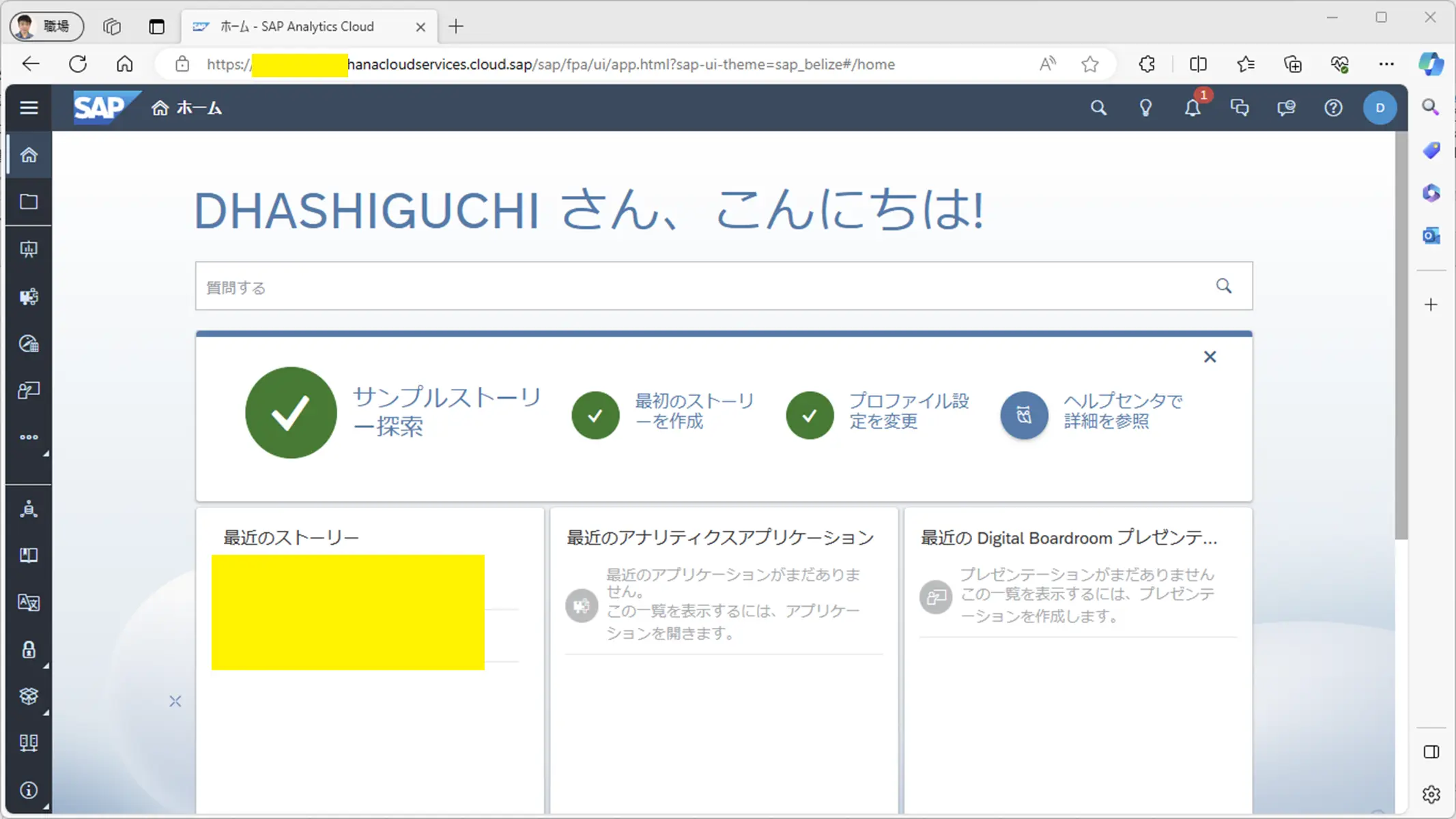Image resolution: width=1456 pixels, height=819 pixels.
Task: Expand the System info menu in the sidebar
Action: (29, 790)
